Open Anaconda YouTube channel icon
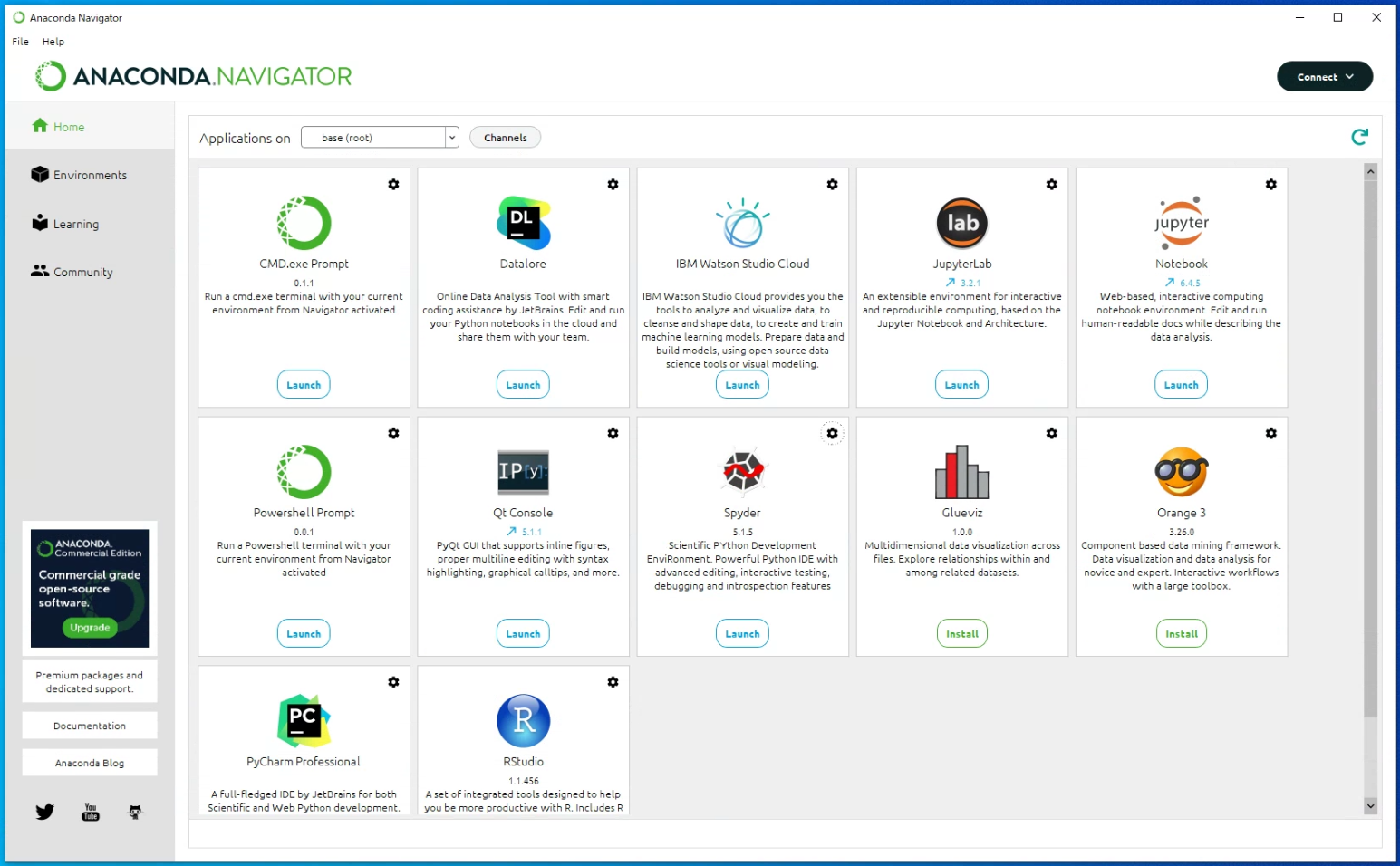 pyautogui.click(x=91, y=812)
